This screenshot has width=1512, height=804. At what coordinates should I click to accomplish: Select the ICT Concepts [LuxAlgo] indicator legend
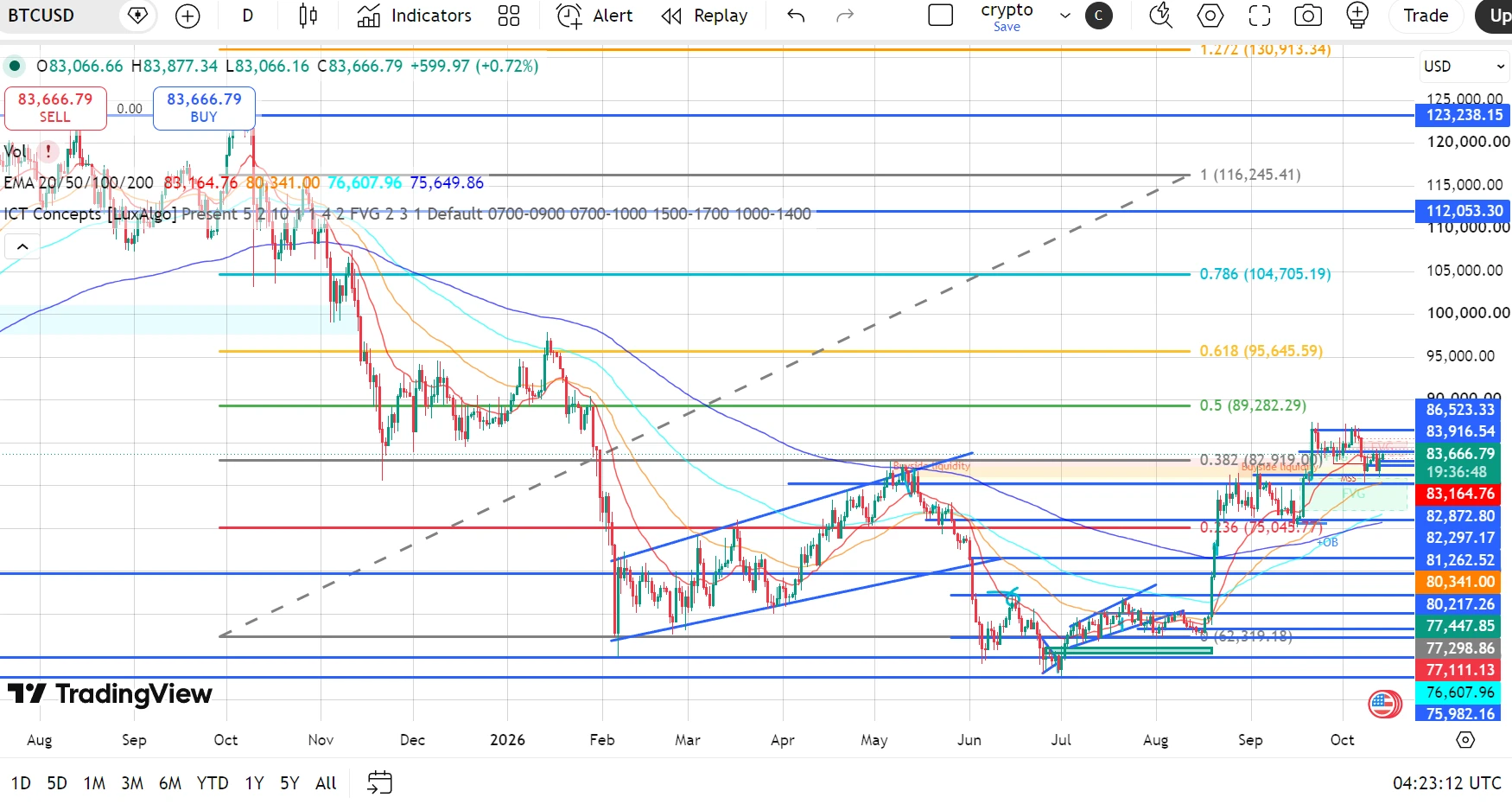click(x=90, y=214)
